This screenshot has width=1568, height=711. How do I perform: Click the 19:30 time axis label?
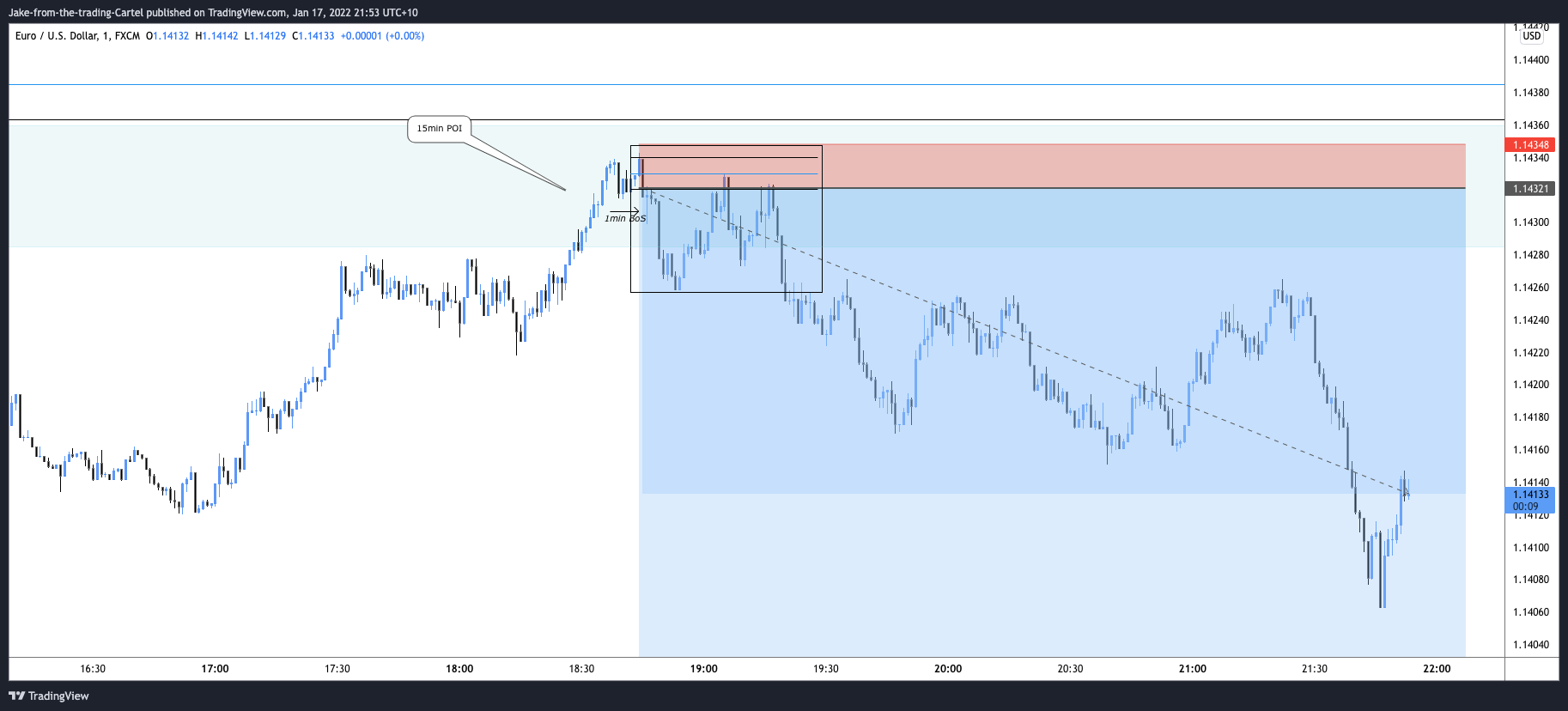click(x=826, y=669)
